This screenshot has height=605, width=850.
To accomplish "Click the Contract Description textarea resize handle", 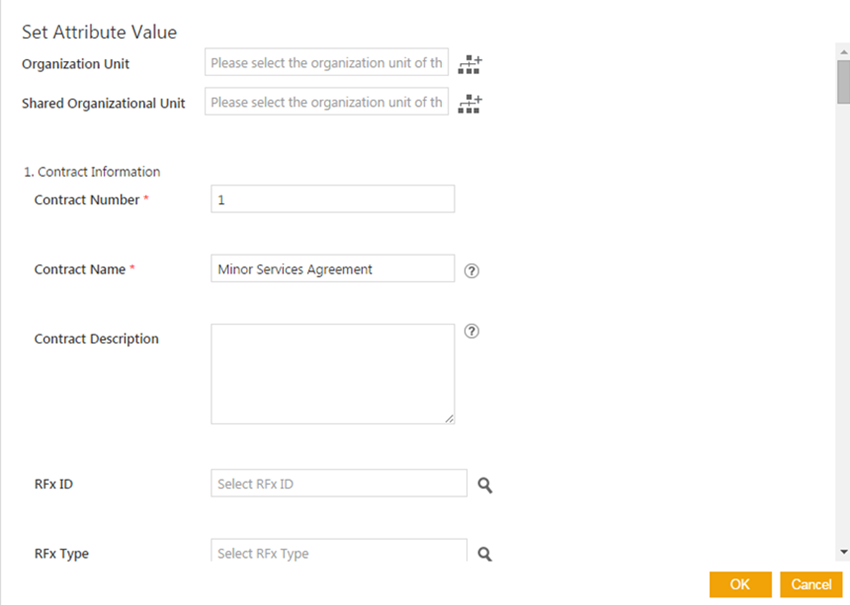I will (449, 418).
